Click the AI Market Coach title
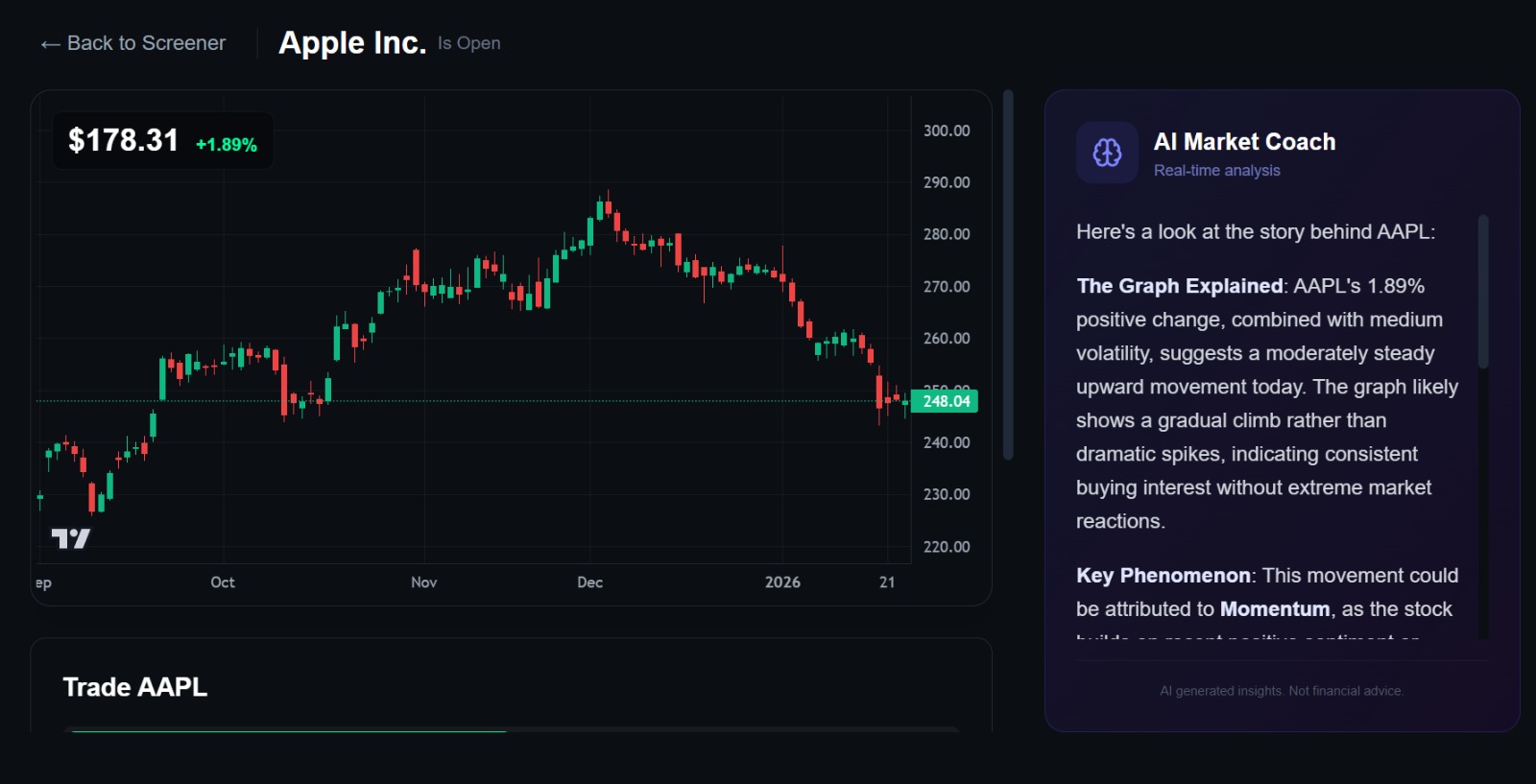 (1244, 142)
